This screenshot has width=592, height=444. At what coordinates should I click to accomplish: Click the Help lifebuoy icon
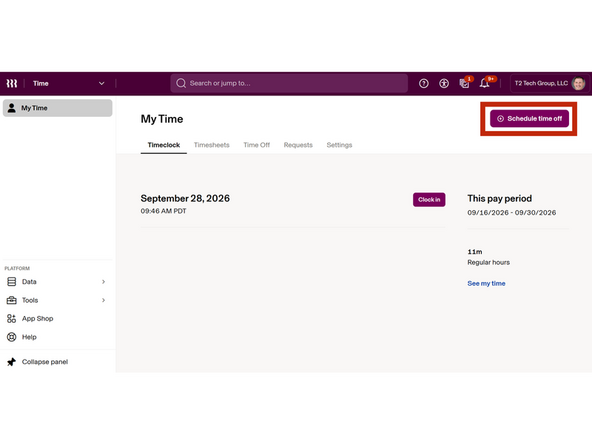[12, 337]
